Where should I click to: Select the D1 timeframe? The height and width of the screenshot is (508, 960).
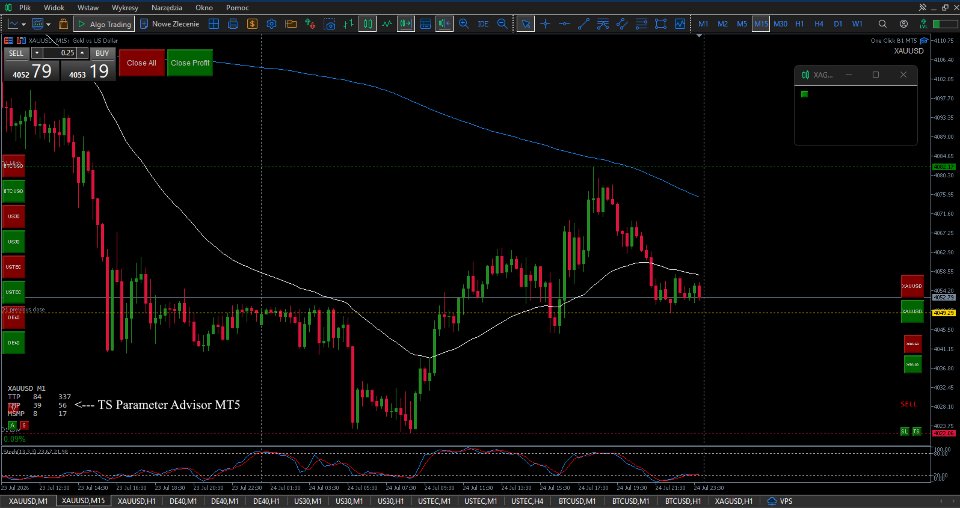pyautogui.click(x=838, y=24)
